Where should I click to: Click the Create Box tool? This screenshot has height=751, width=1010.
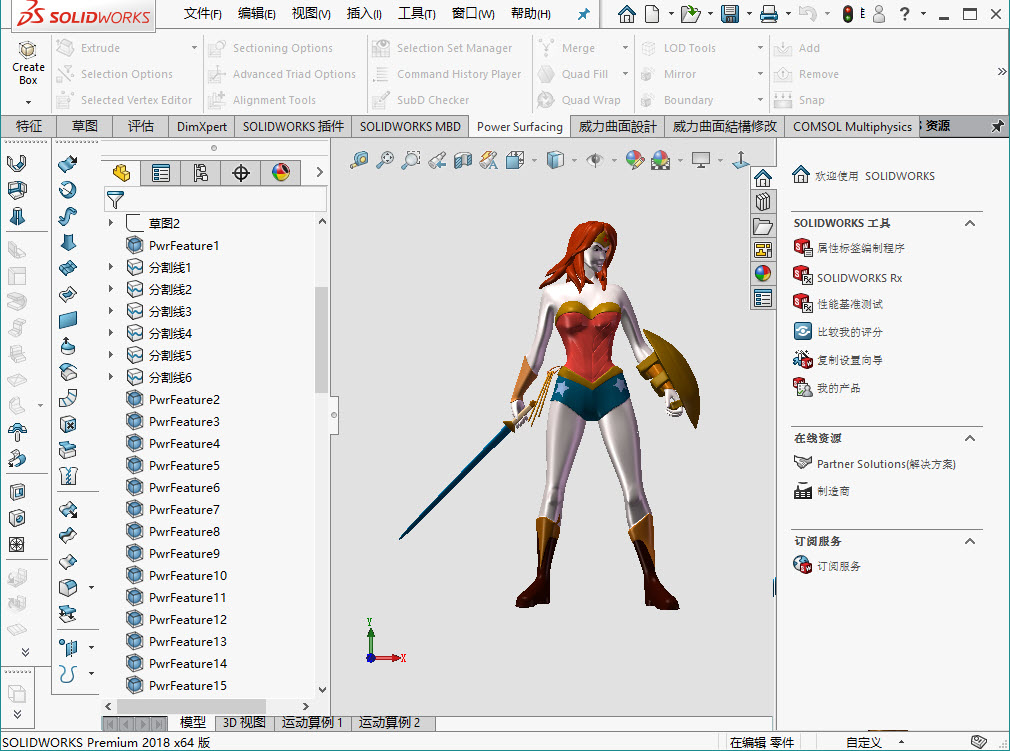[x=28, y=63]
